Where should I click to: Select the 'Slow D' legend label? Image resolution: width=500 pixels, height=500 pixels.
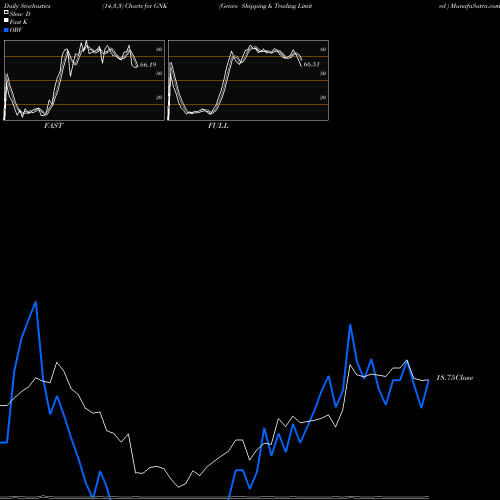click(x=20, y=14)
